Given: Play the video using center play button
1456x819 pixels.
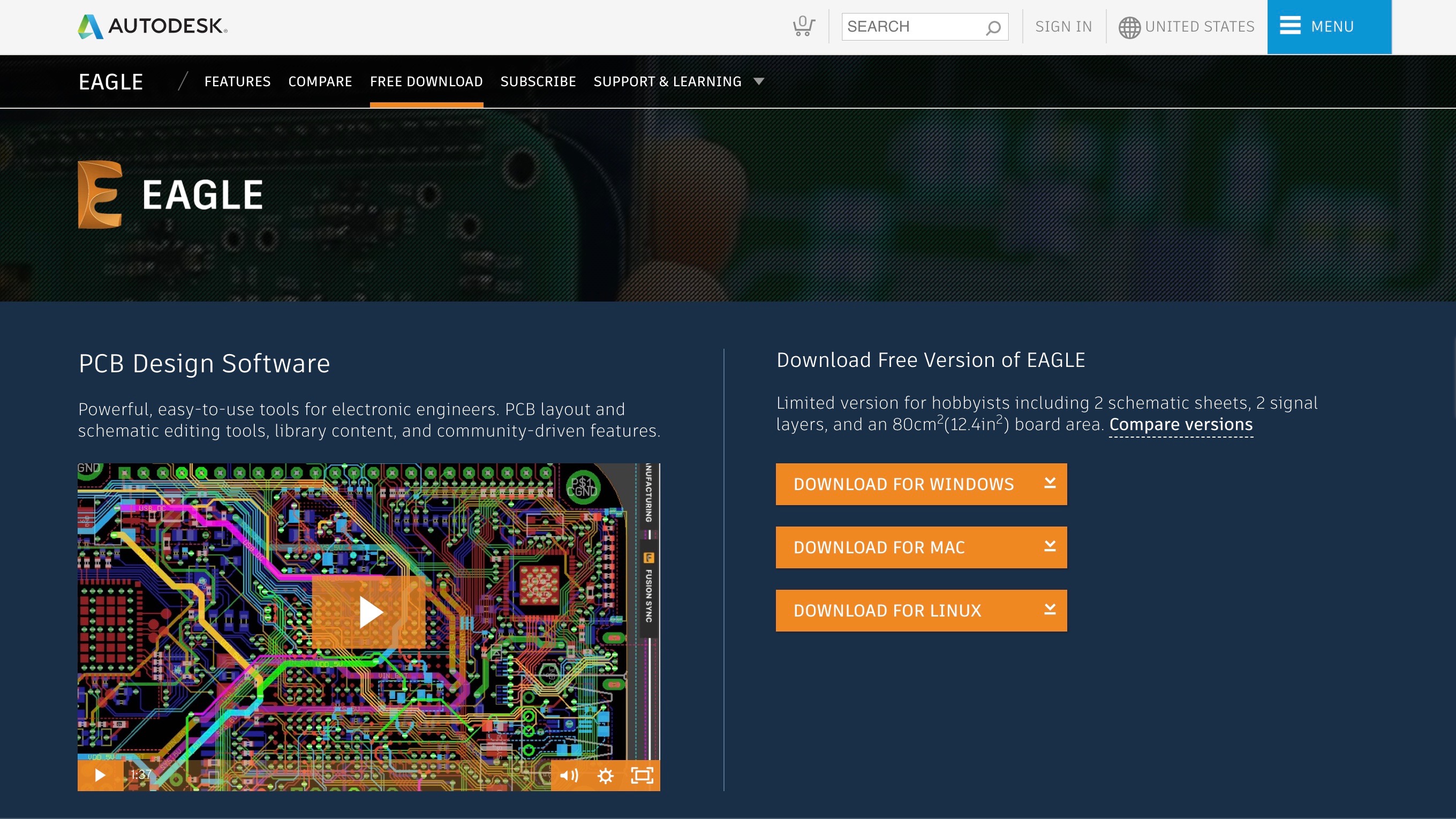Looking at the screenshot, I should (x=370, y=612).
